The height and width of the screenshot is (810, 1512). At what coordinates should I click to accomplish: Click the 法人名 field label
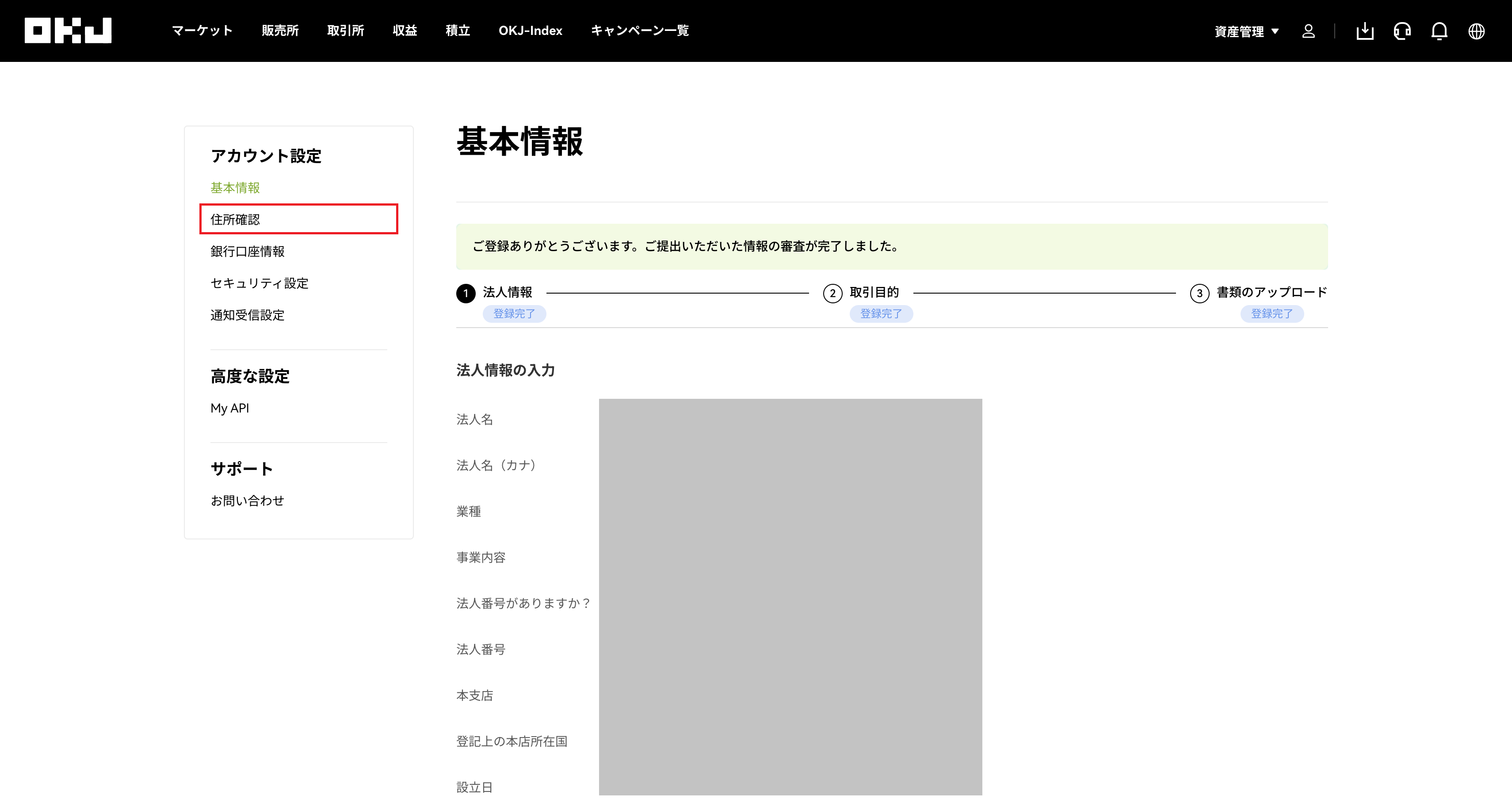475,420
